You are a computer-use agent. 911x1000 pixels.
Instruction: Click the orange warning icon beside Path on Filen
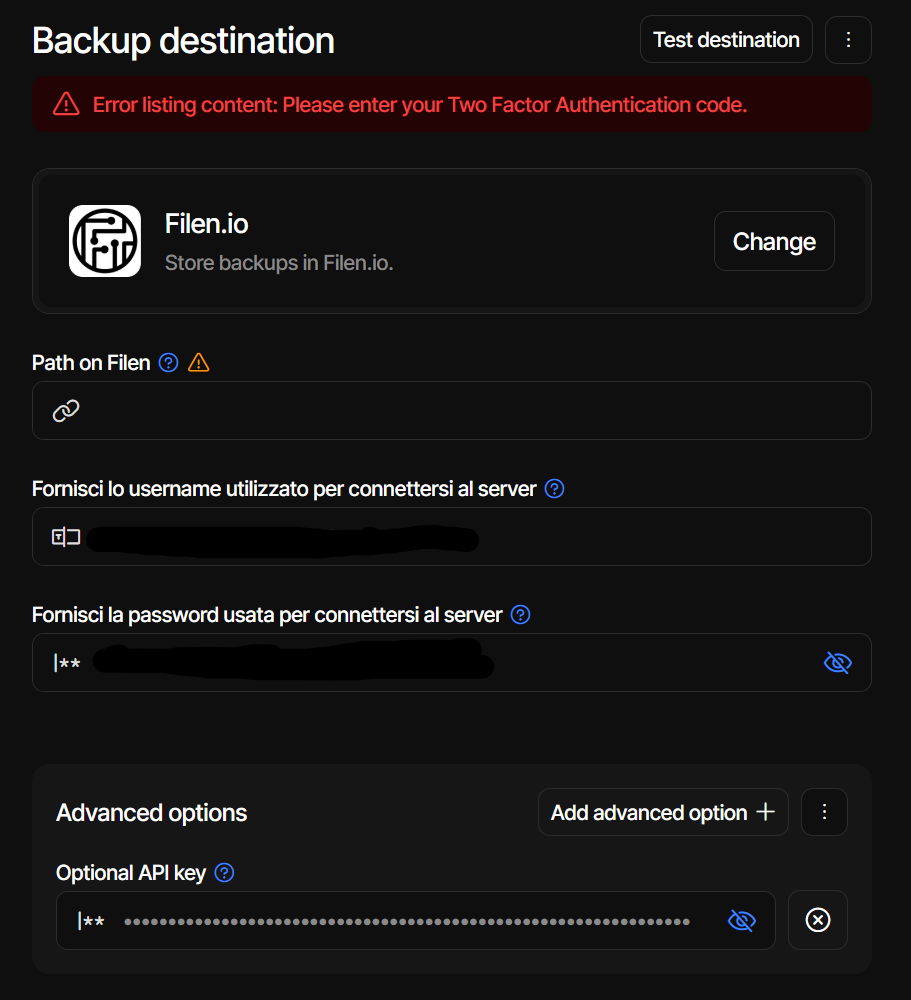(199, 363)
